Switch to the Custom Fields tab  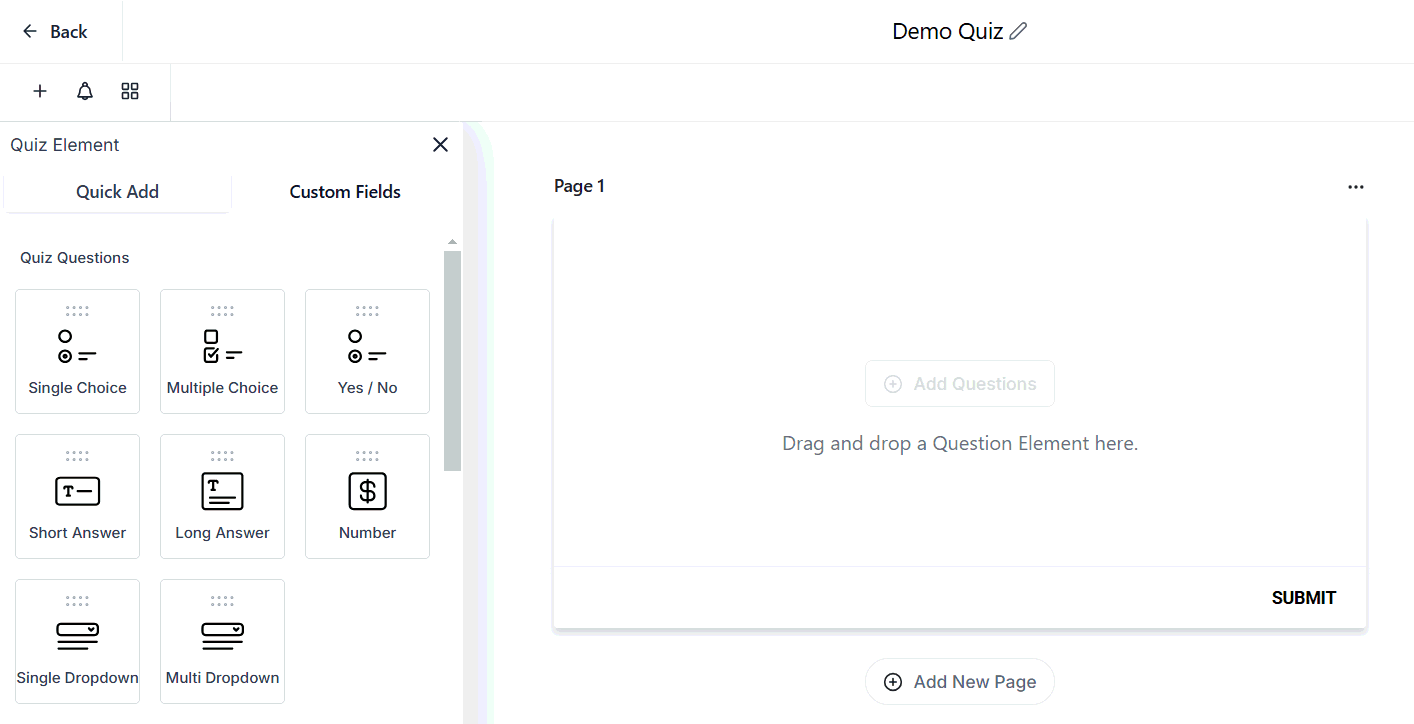(x=345, y=192)
